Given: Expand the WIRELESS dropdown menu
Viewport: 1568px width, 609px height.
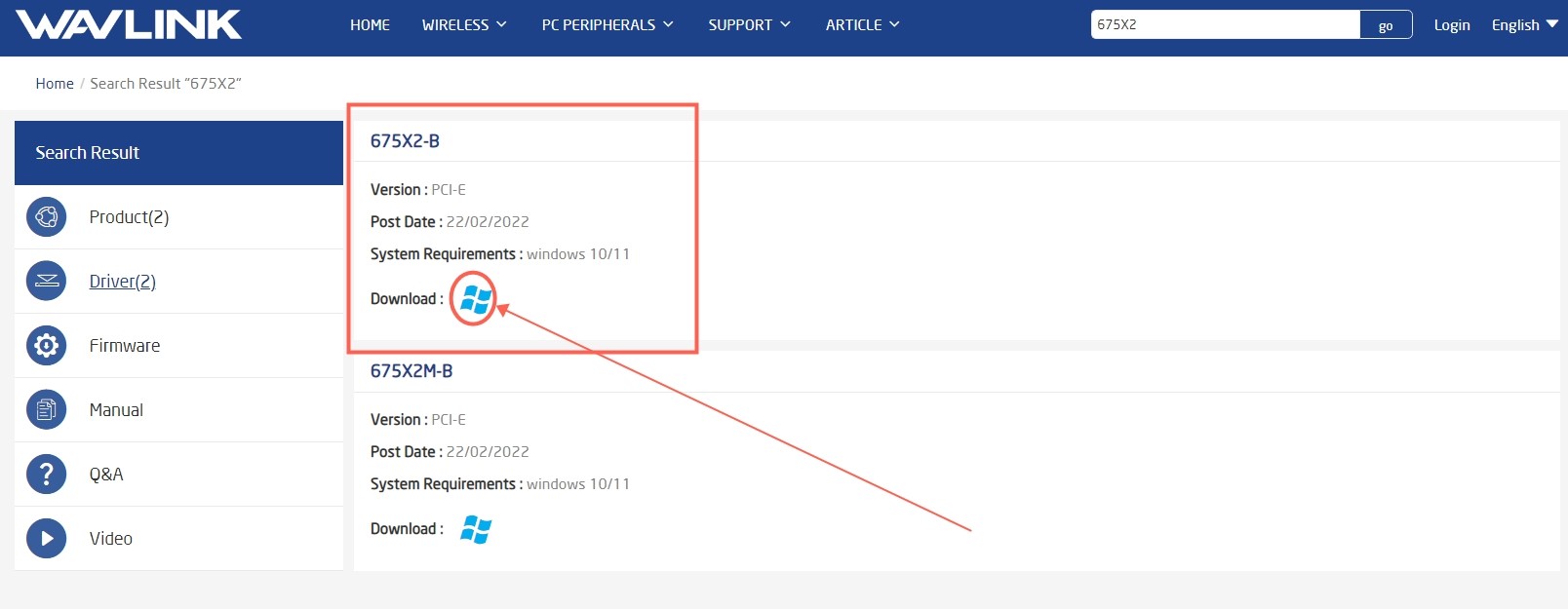Looking at the screenshot, I should [463, 25].
